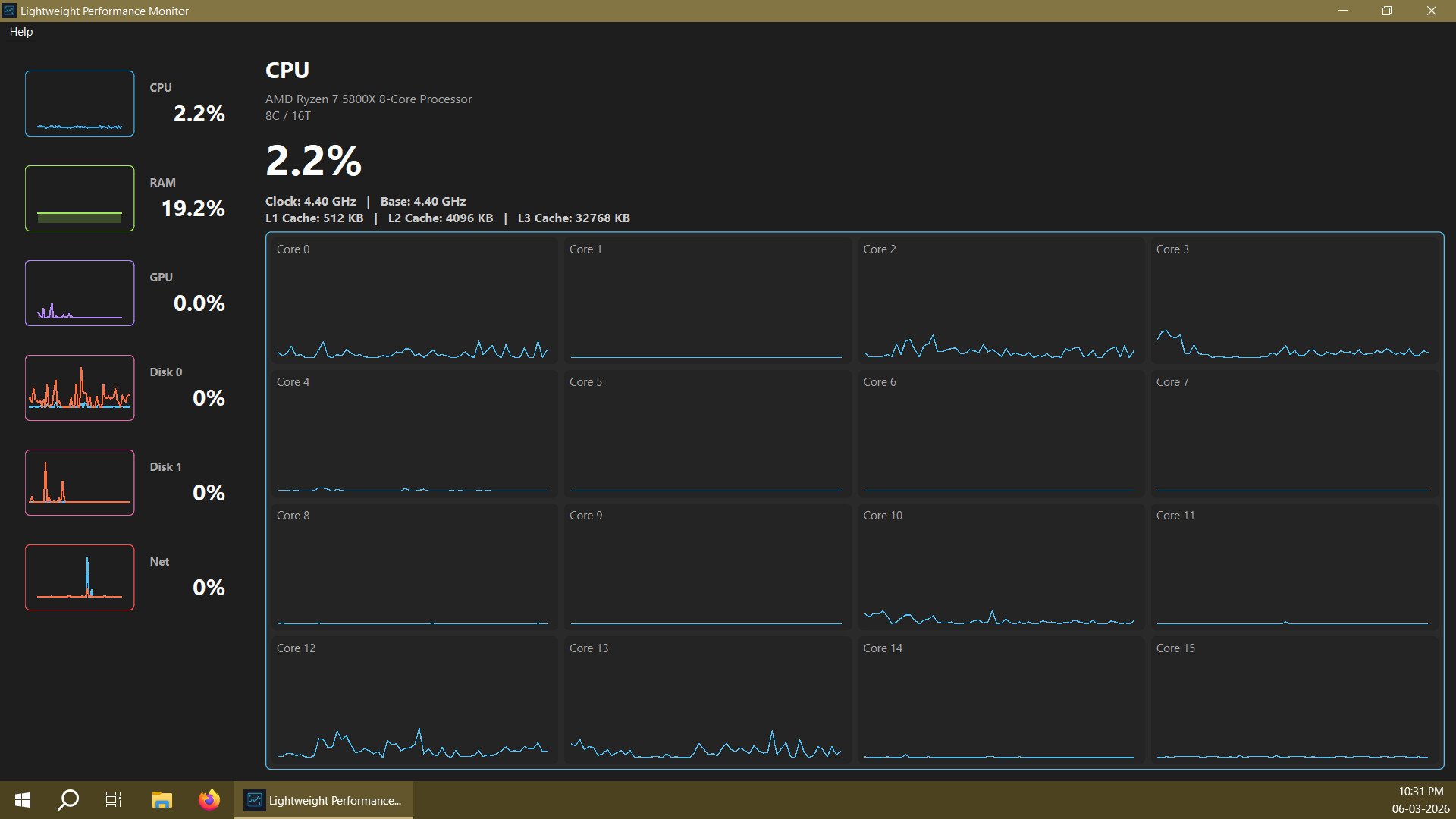The image size is (1456, 819).
Task: Click the Core 3 graph panel
Action: point(1293,301)
